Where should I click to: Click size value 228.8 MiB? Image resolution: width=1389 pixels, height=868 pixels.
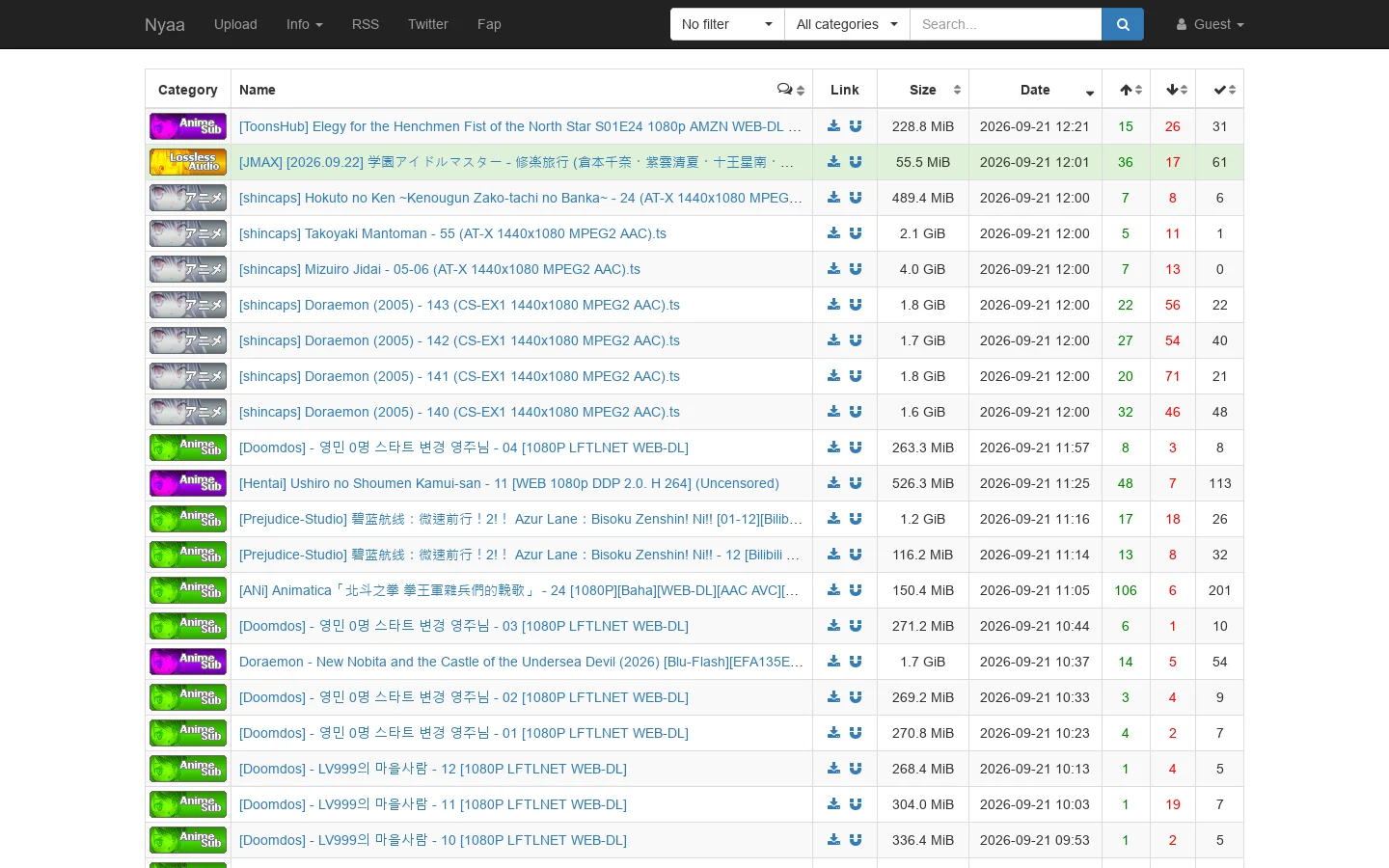click(923, 126)
